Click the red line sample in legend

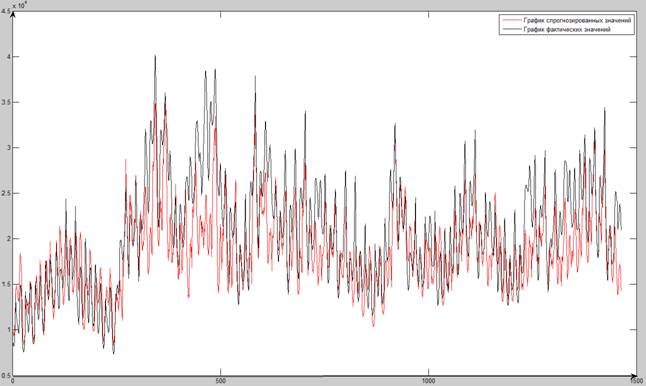click(511, 20)
